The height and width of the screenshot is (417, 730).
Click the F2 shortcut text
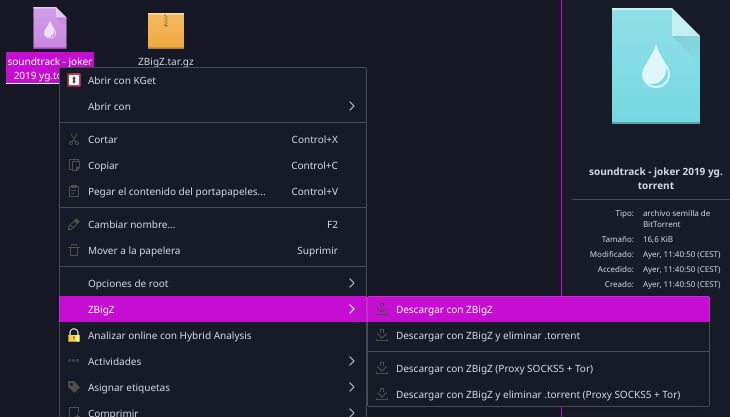(332, 224)
